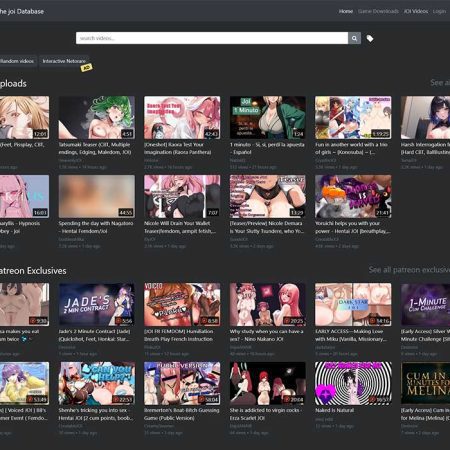This screenshot has height=450, width=450.
Task: Open the tag filter icon beside search
Action: pyautogui.click(x=370, y=38)
